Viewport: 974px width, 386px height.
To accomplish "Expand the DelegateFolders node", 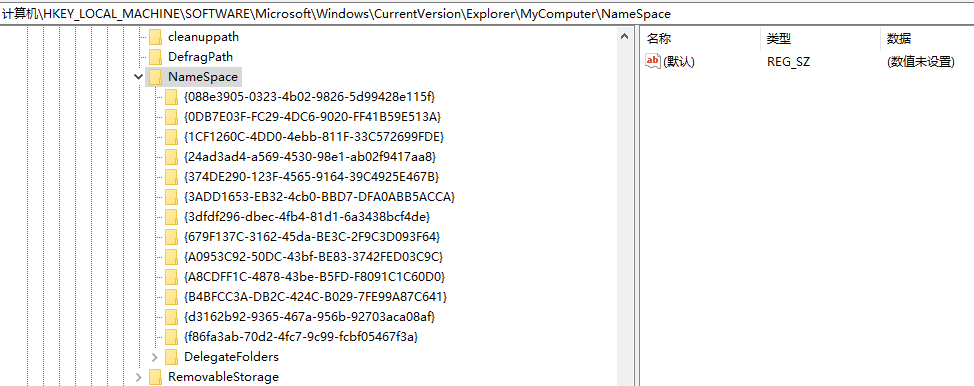I will pos(154,357).
